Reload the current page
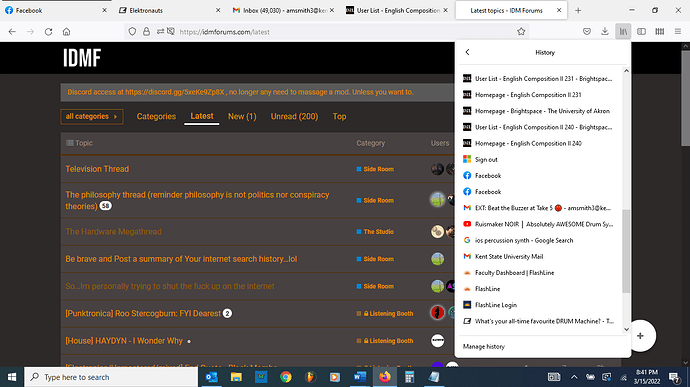This screenshot has height=387, width=690. pos(48,32)
